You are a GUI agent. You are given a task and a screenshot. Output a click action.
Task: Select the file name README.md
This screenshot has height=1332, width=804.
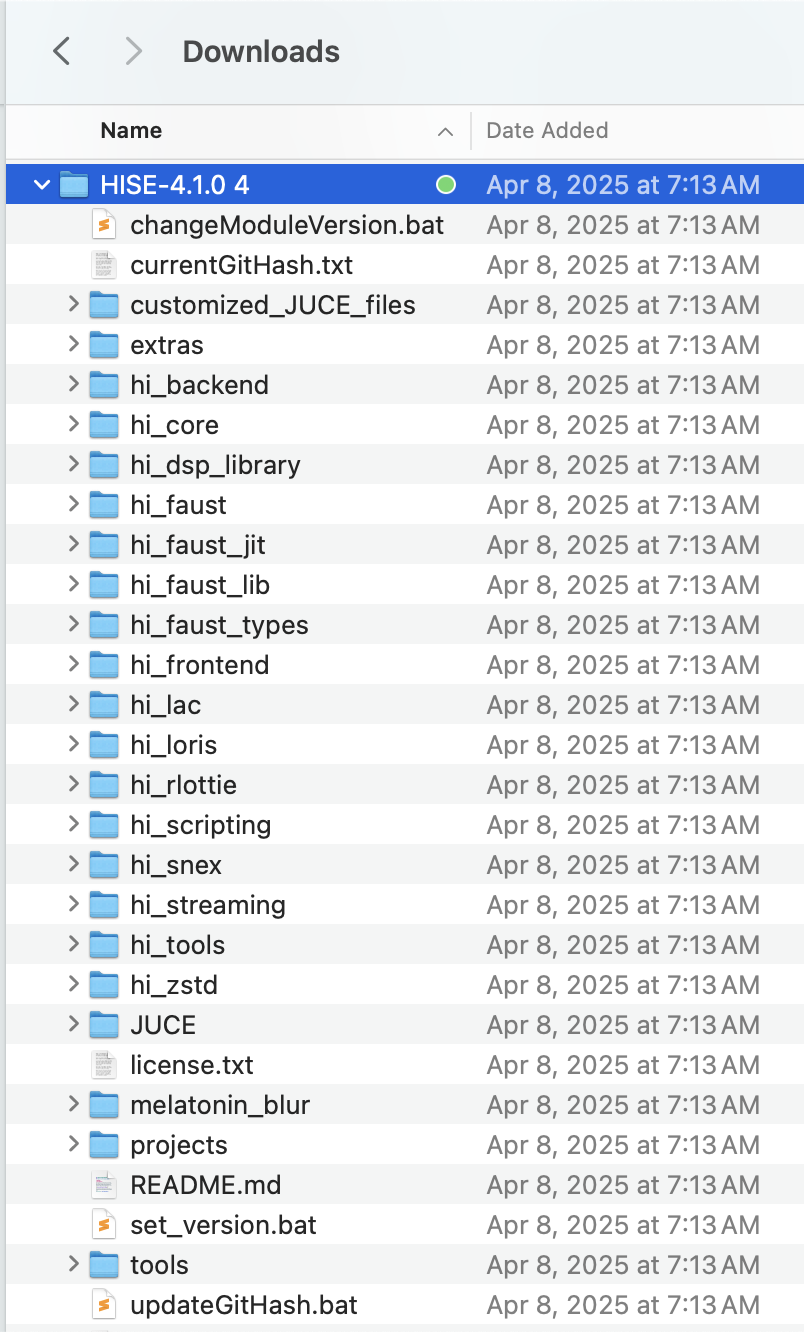click(x=206, y=1185)
